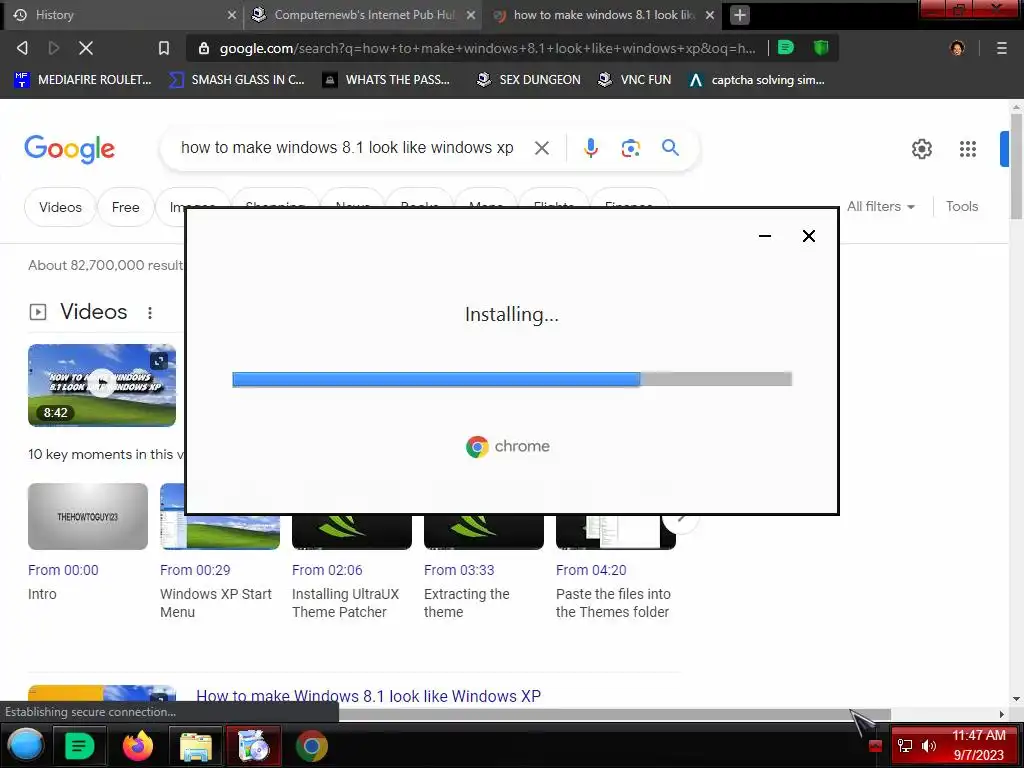Click the browser back arrow button
The width and height of the screenshot is (1024, 768).
pyautogui.click(x=22, y=48)
